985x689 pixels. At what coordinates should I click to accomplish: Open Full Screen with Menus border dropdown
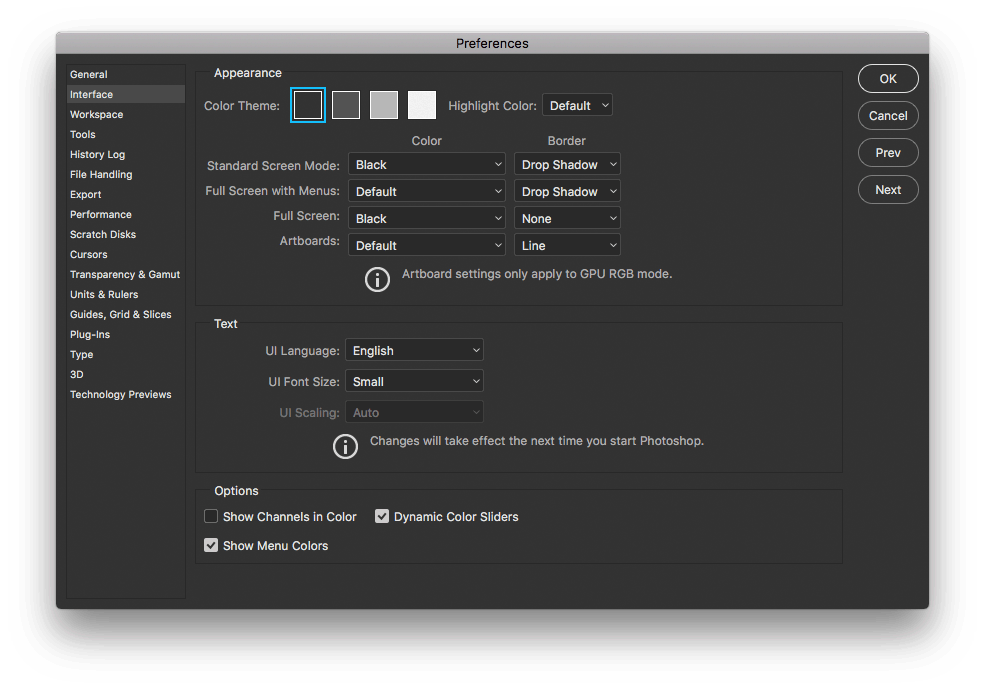[567, 192]
